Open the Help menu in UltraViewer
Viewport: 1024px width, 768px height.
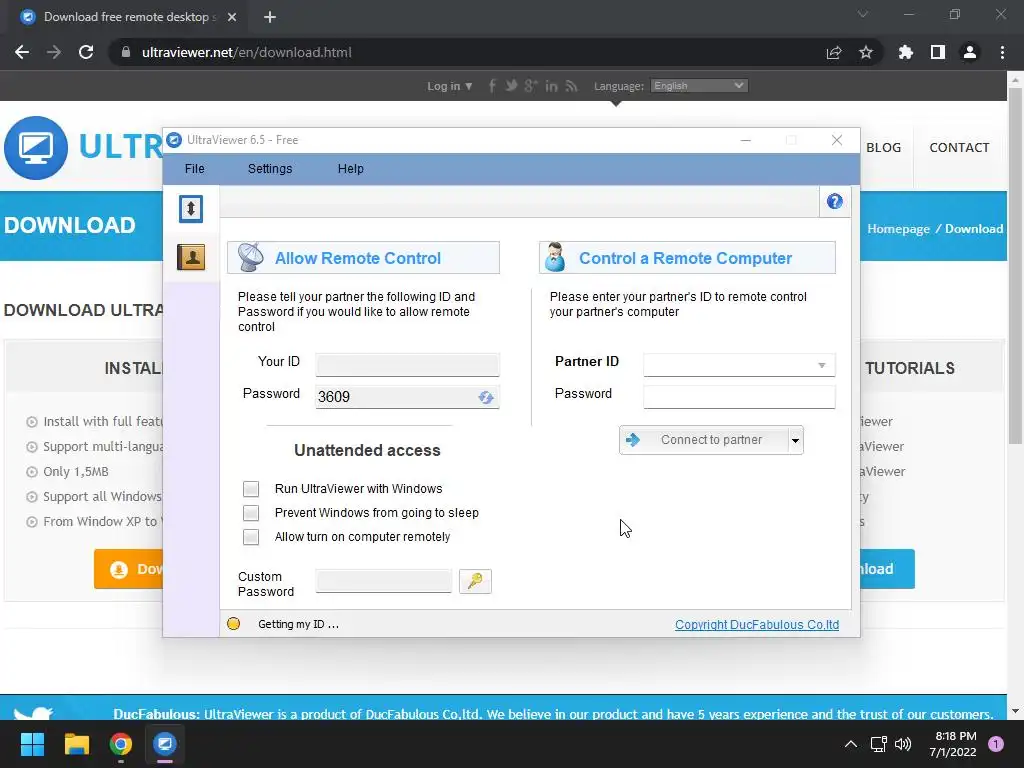coord(351,168)
